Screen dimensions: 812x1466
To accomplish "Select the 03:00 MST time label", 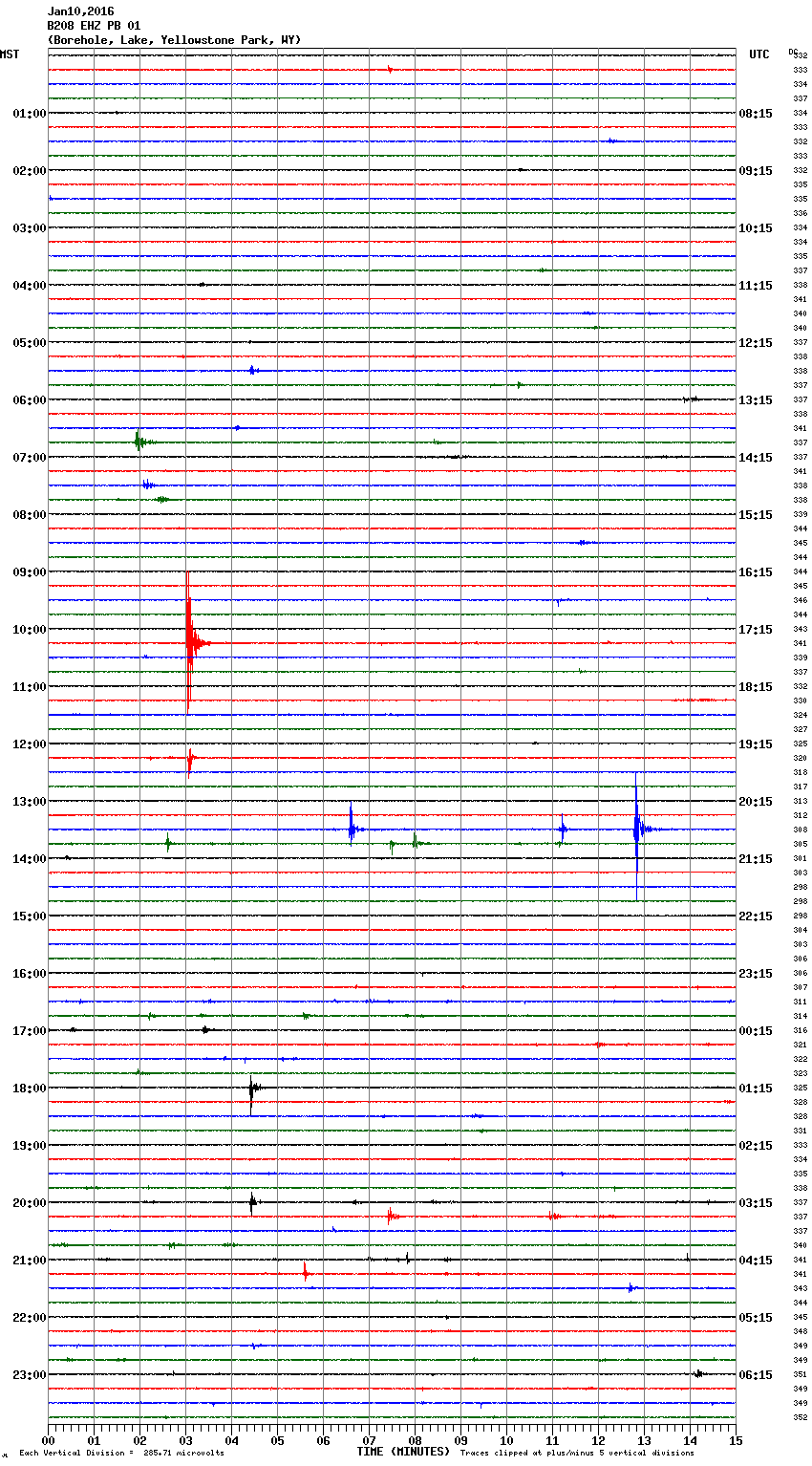I will 30,228.
